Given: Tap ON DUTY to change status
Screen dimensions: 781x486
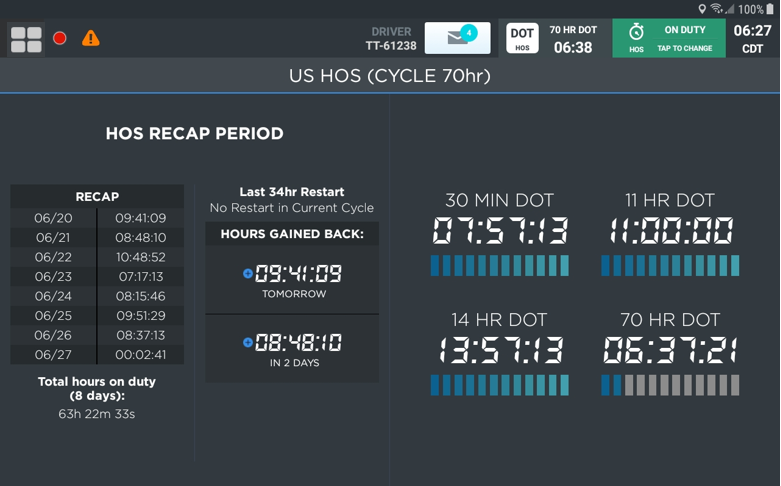Looking at the screenshot, I should click(x=685, y=38).
